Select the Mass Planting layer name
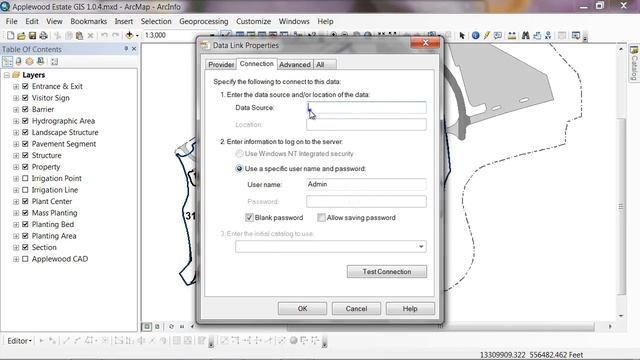 coord(54,213)
